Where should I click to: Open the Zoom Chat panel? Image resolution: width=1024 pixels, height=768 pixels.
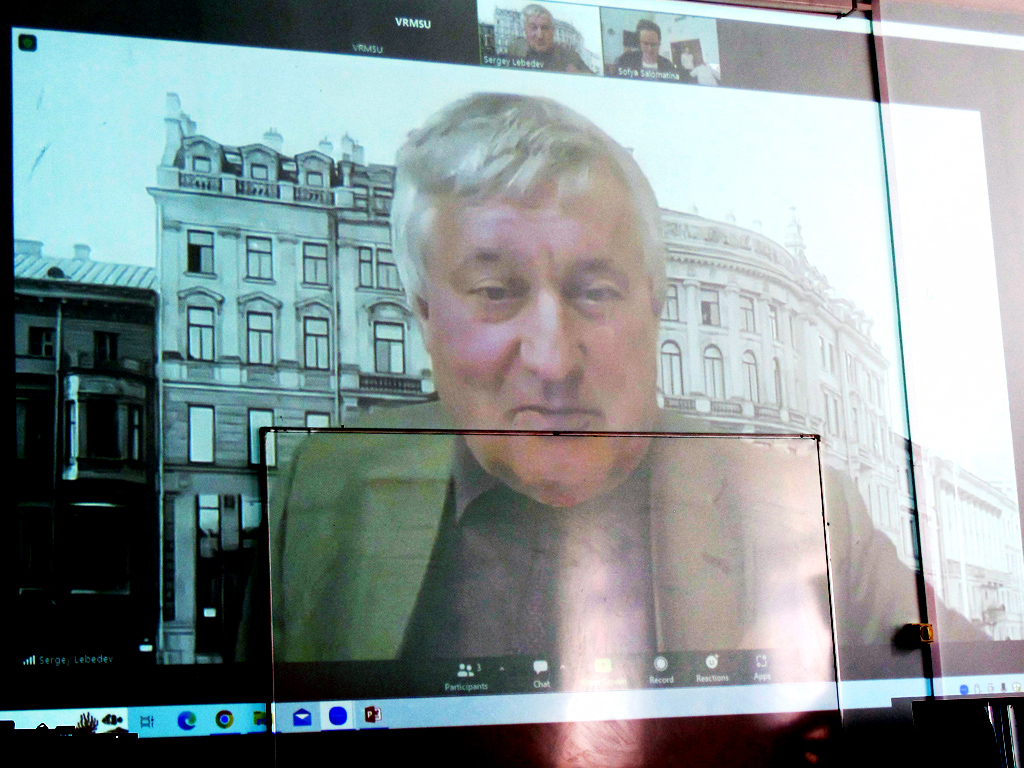[541, 675]
